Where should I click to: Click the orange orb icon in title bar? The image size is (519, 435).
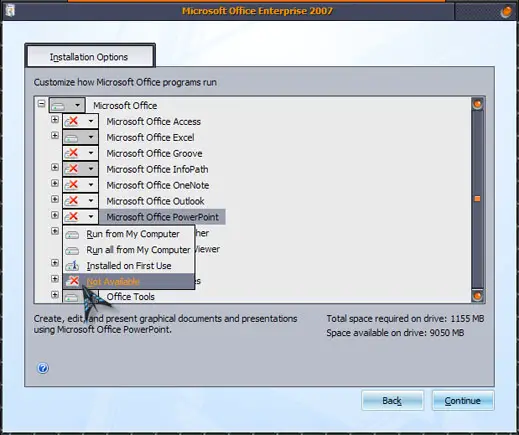[506, 12]
